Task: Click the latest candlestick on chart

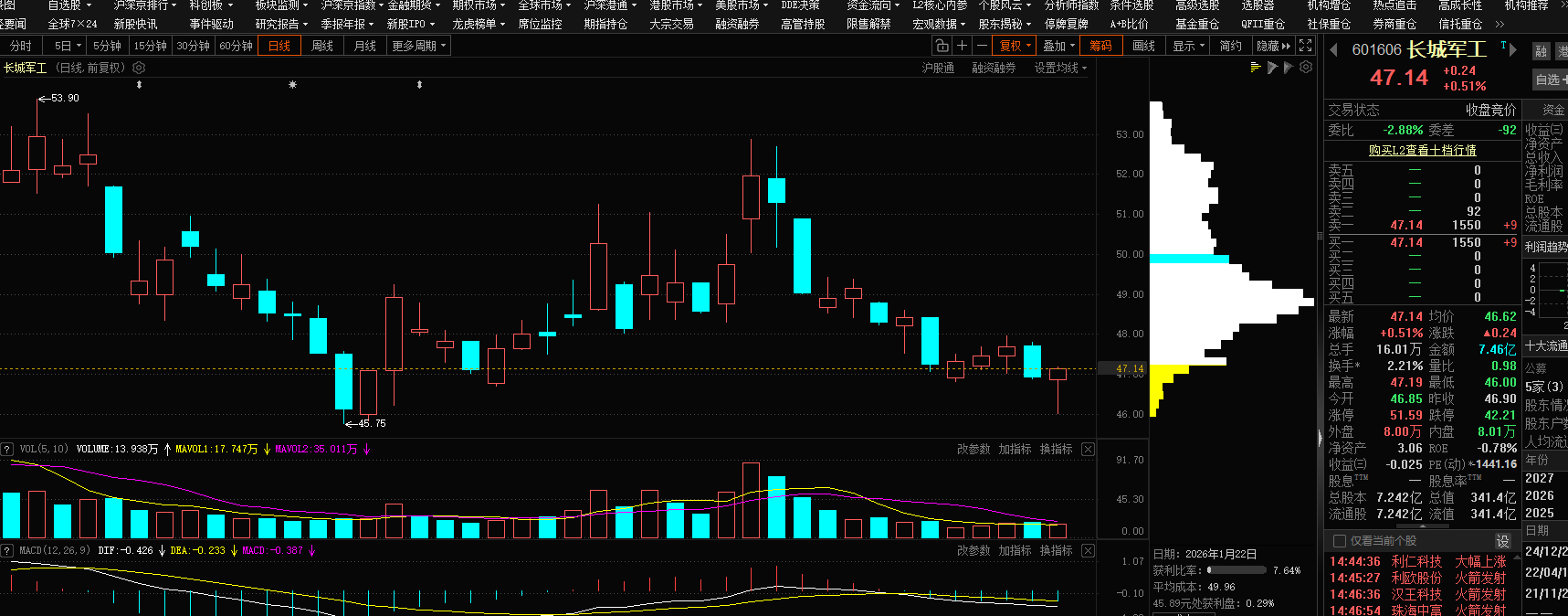Action: point(1058,375)
